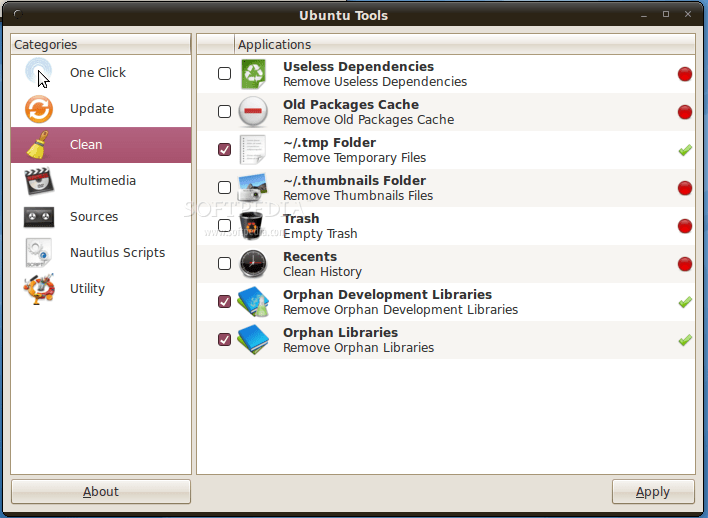The width and height of the screenshot is (708, 518).
Task: Go to Nautilus Scripts category
Action: (x=101, y=253)
